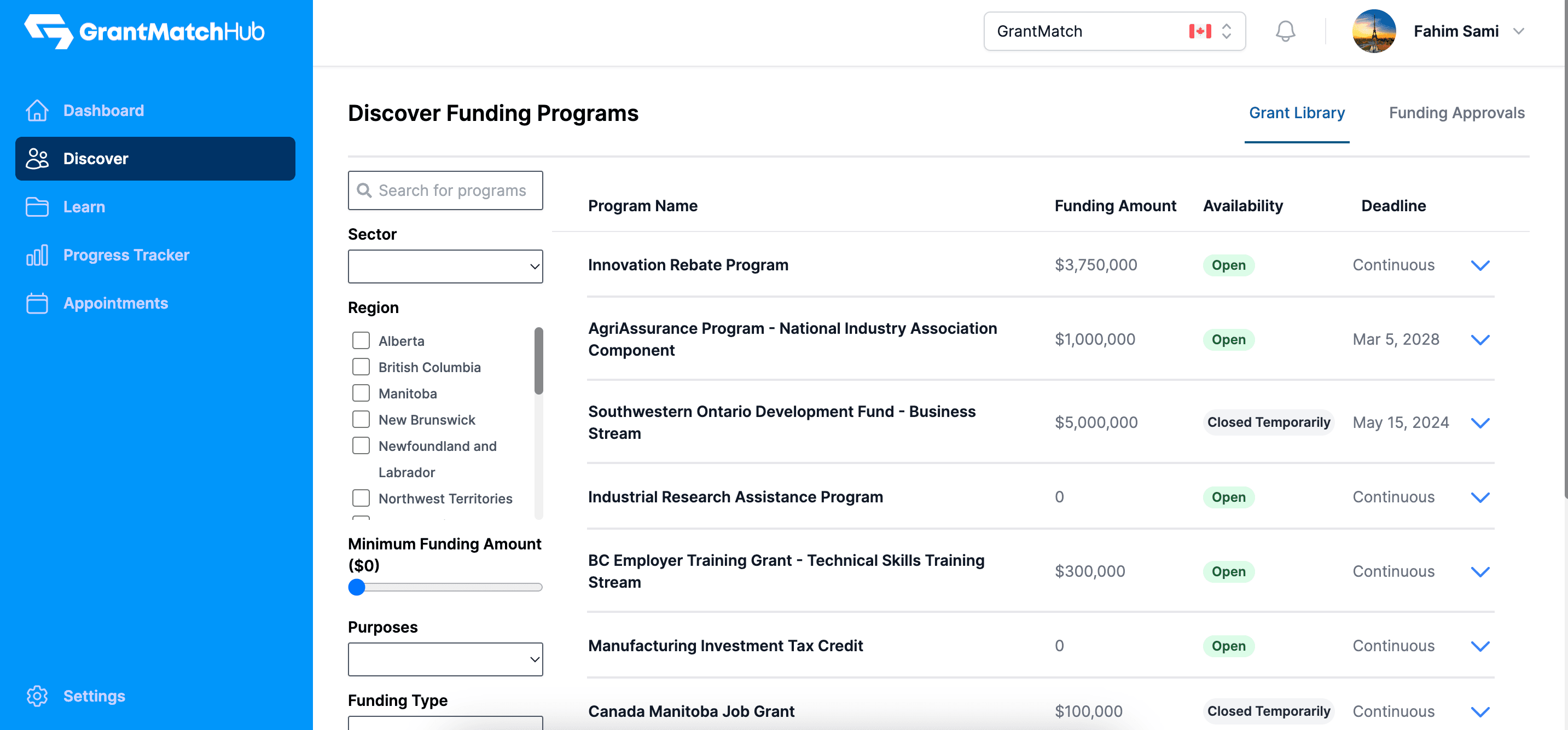
Task: Tick the British Columbia checkbox
Action: coord(361,367)
